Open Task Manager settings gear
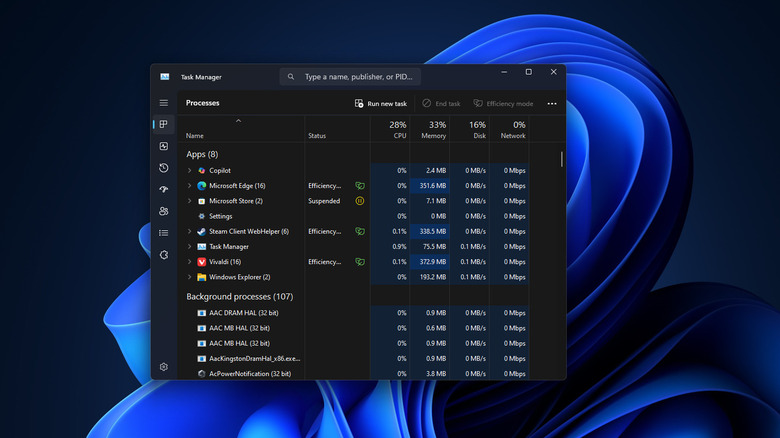 coord(164,367)
